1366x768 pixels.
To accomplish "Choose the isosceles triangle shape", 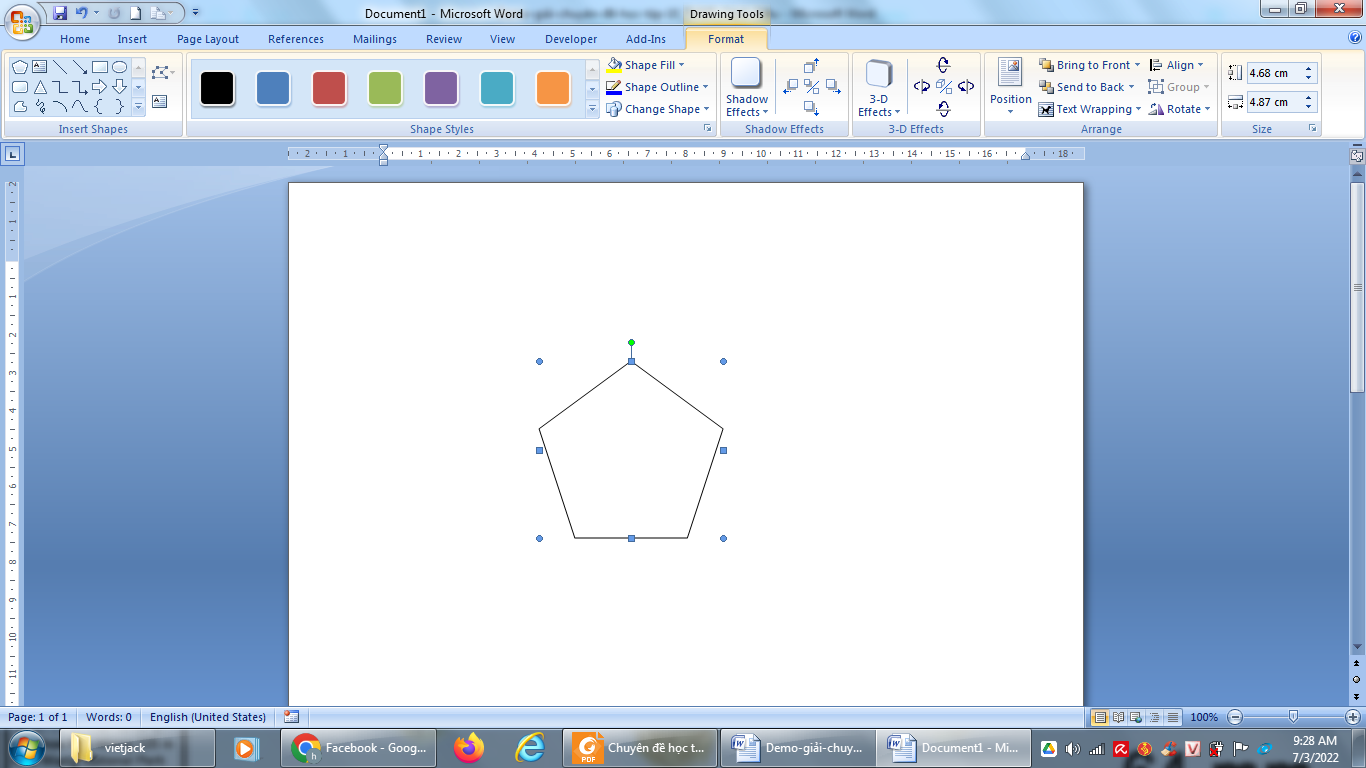I will [39, 87].
